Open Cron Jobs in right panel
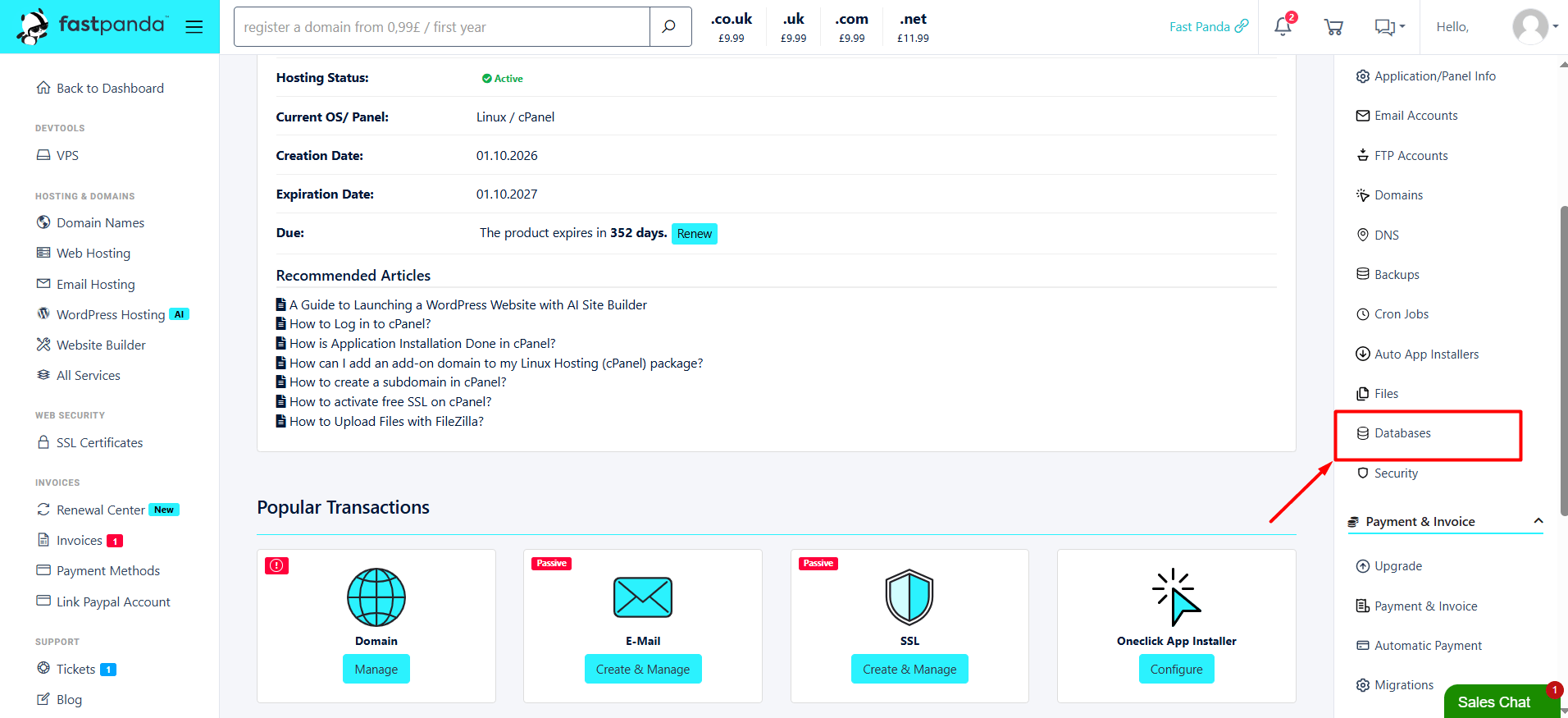The height and width of the screenshot is (718, 1568). (1393, 314)
